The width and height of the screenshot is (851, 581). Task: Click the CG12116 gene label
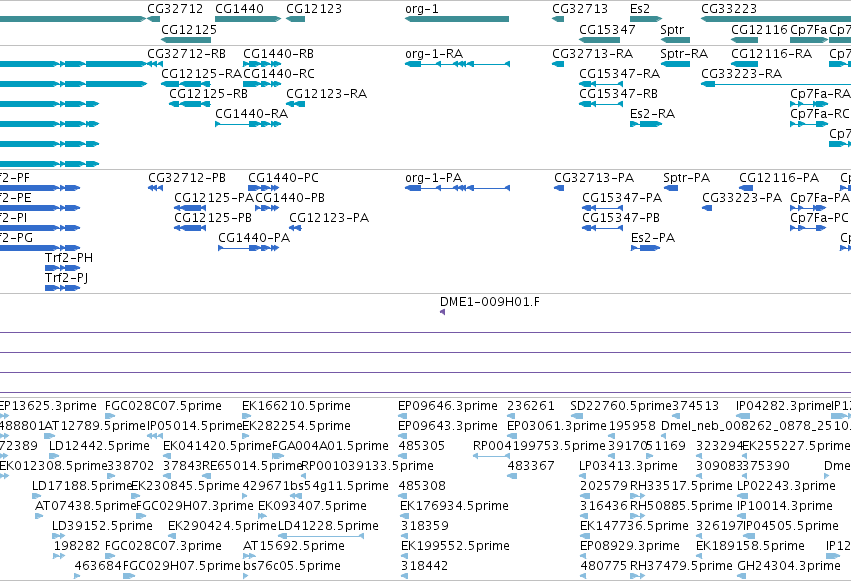tap(759, 29)
